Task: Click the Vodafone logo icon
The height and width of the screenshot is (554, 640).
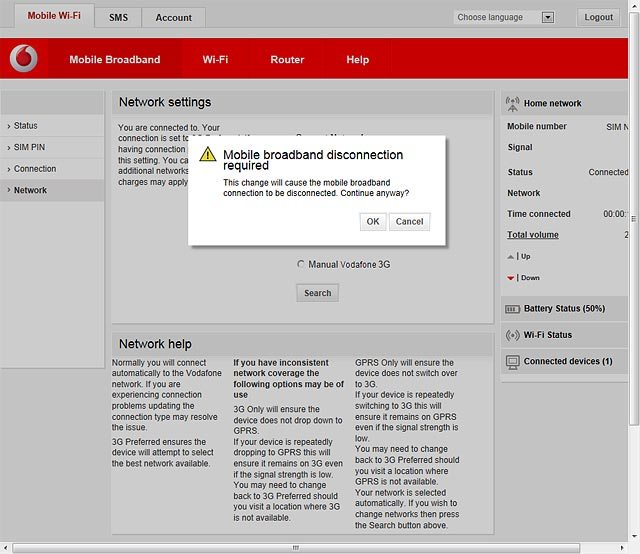Action: click(24, 58)
